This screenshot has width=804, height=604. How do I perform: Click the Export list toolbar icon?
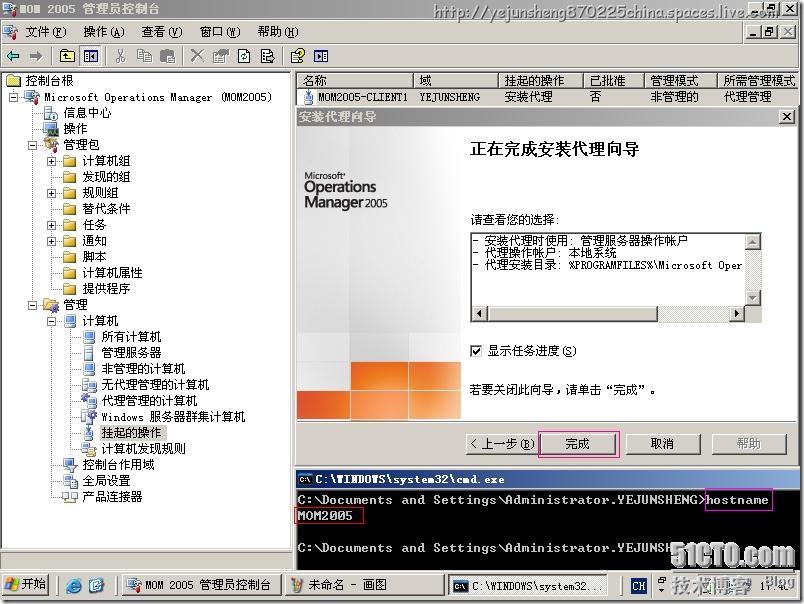point(268,56)
